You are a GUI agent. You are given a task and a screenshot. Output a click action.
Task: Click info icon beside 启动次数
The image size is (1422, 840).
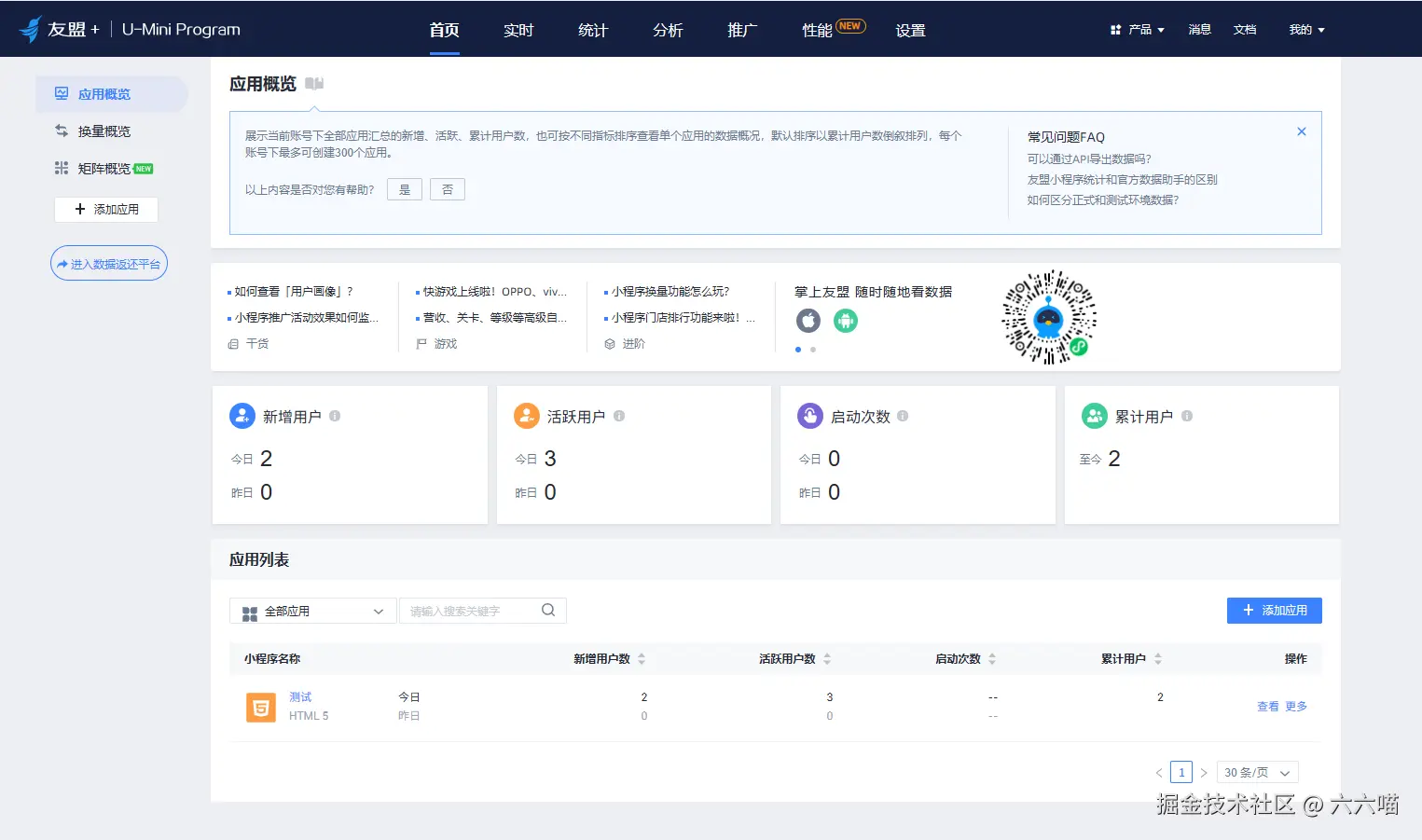click(903, 417)
